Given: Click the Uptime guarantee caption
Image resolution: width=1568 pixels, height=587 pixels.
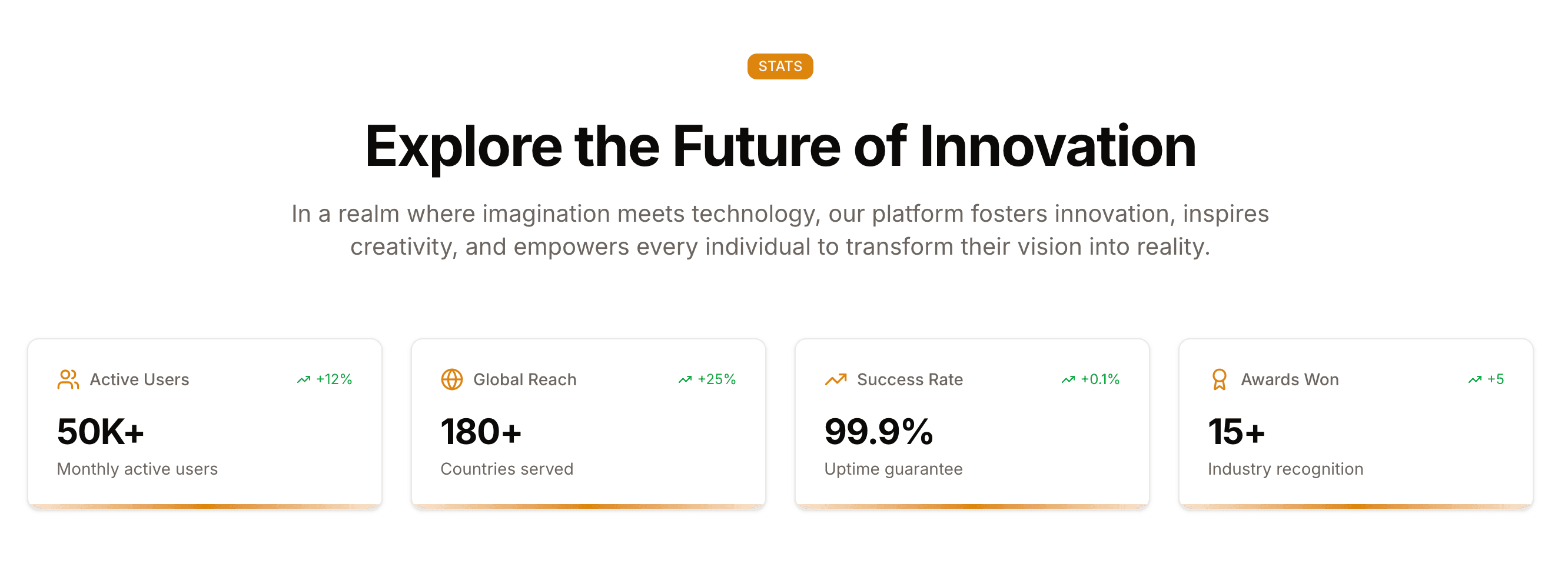Looking at the screenshot, I should pos(893,469).
